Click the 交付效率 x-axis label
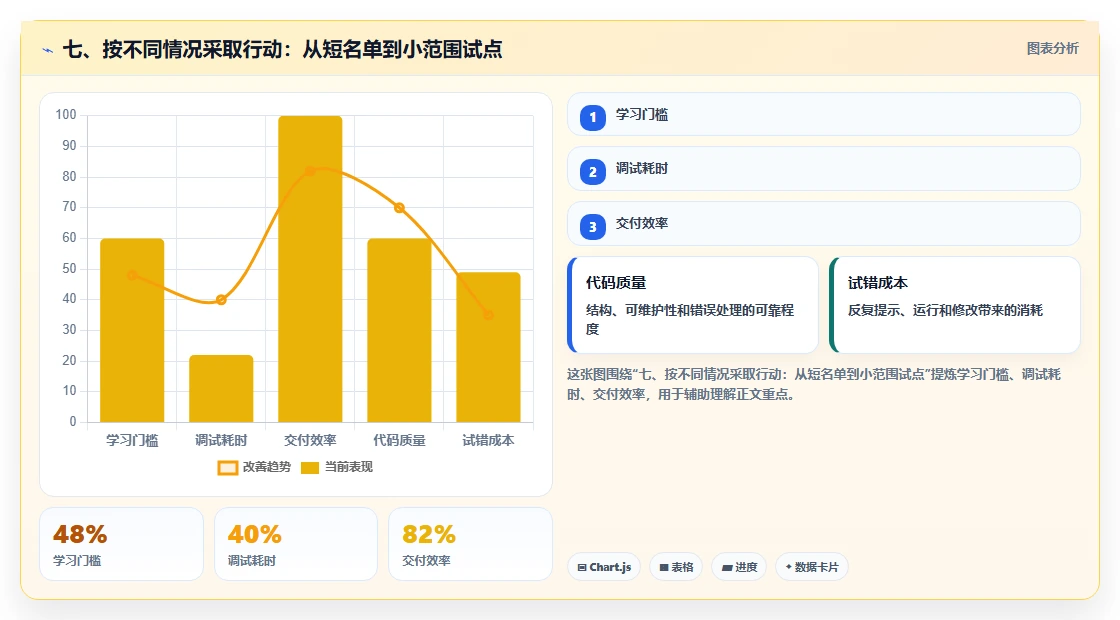1120x620 pixels. coord(310,441)
